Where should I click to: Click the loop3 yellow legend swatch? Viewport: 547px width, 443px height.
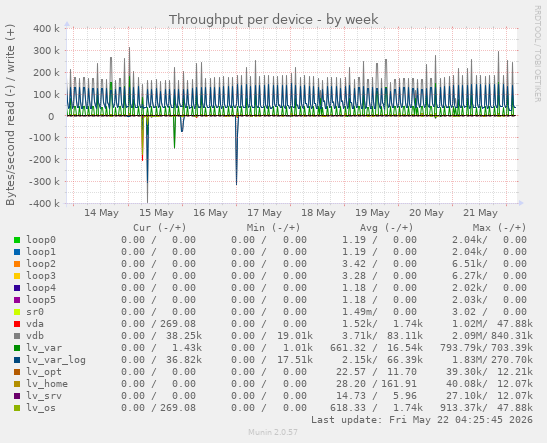(x=17, y=276)
